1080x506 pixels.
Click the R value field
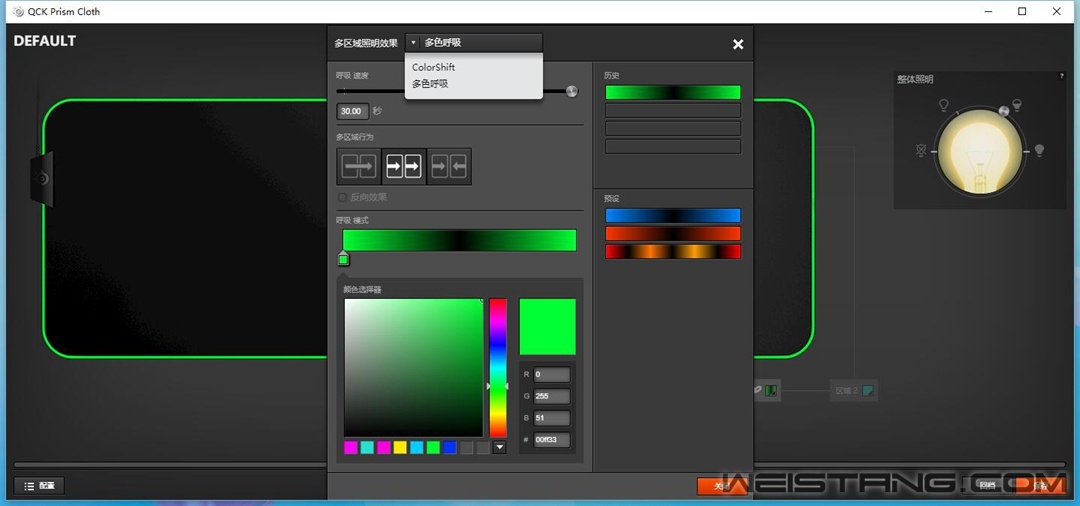tap(552, 375)
